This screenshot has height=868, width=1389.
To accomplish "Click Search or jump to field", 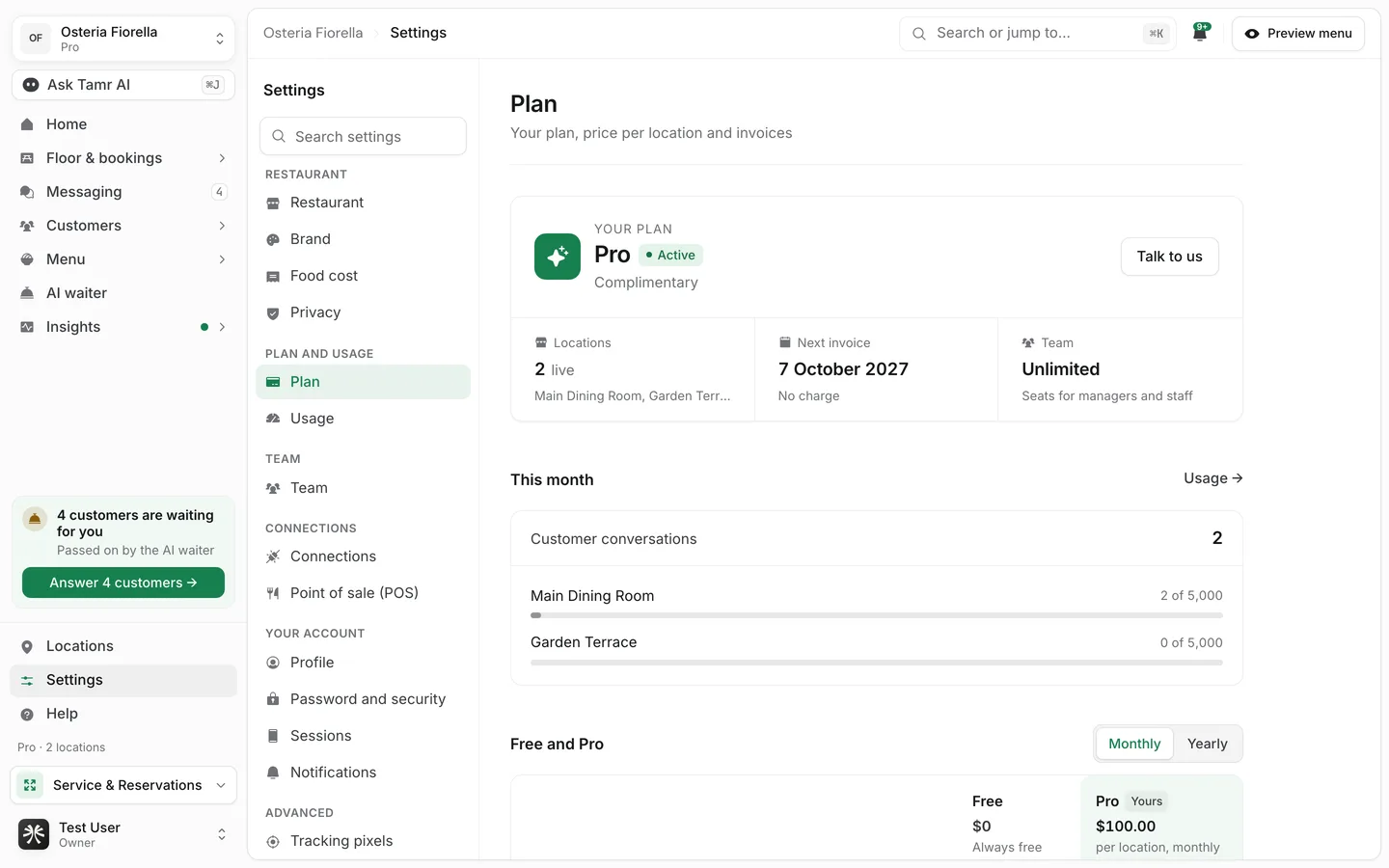I will point(1038,33).
